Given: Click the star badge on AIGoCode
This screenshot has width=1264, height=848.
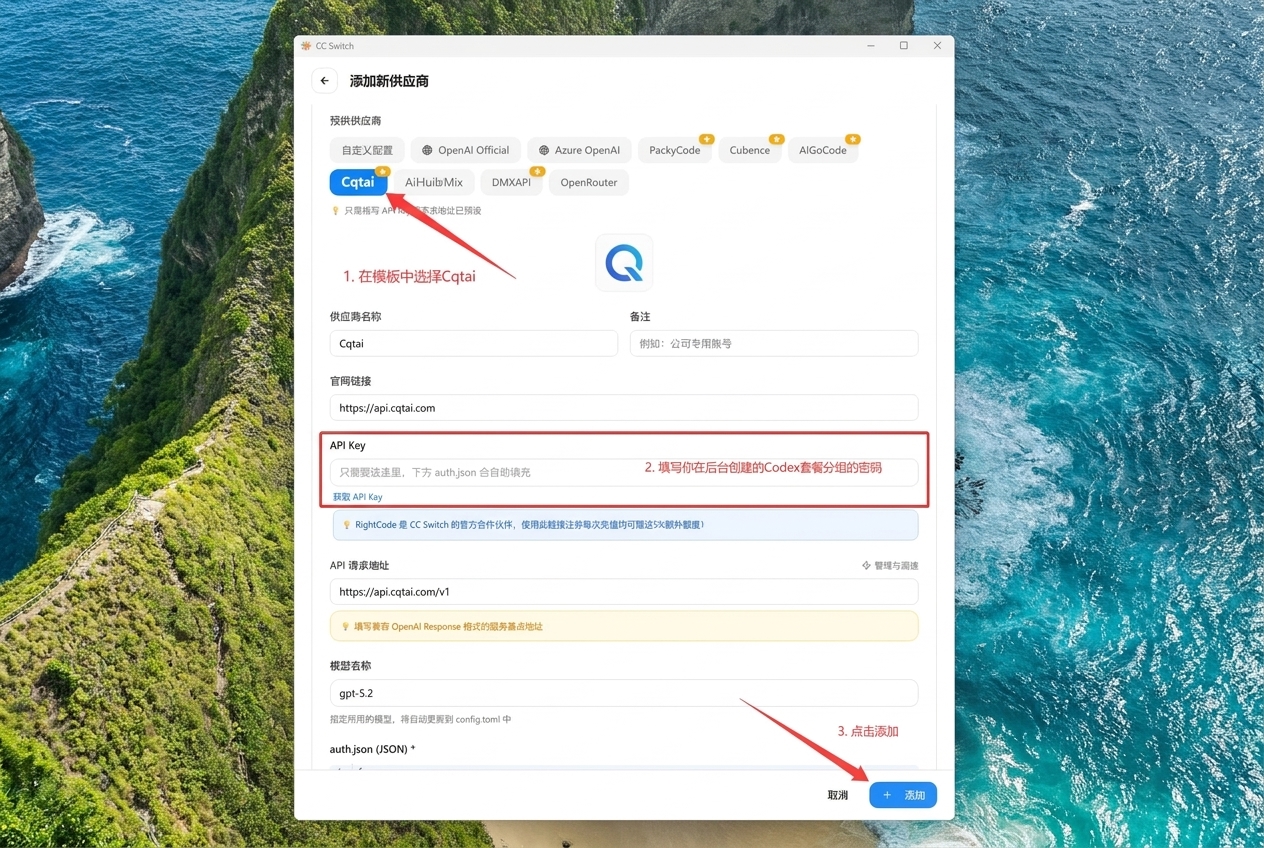Looking at the screenshot, I should pos(852,139).
